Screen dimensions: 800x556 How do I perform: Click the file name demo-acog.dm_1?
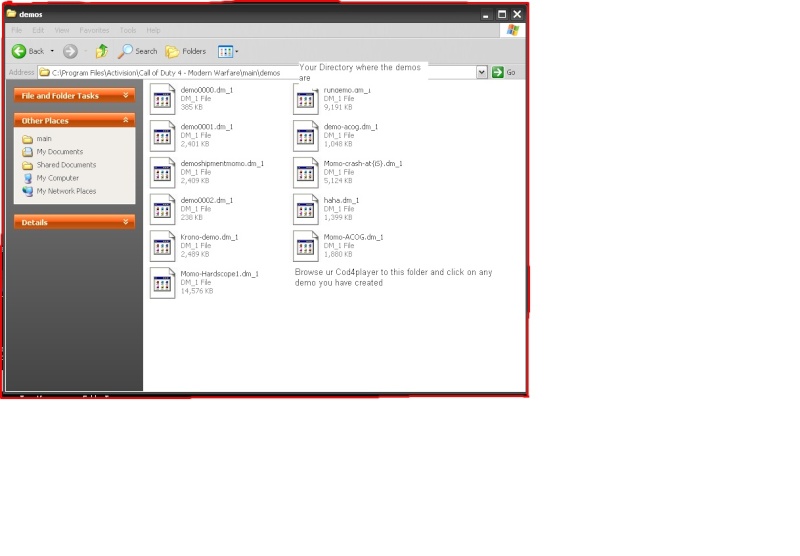[351, 127]
